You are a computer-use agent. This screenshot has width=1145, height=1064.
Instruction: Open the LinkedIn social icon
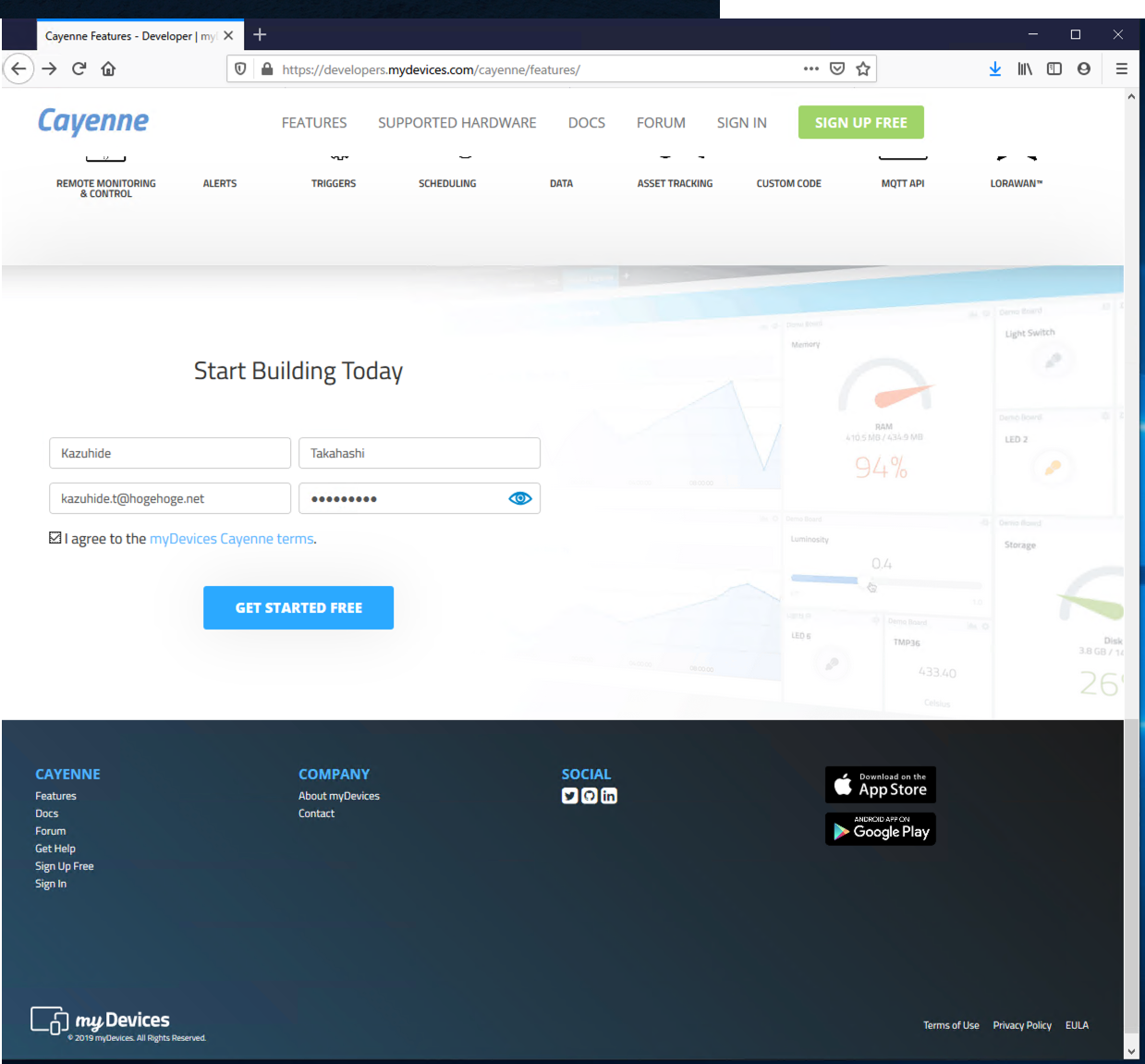[x=609, y=796]
